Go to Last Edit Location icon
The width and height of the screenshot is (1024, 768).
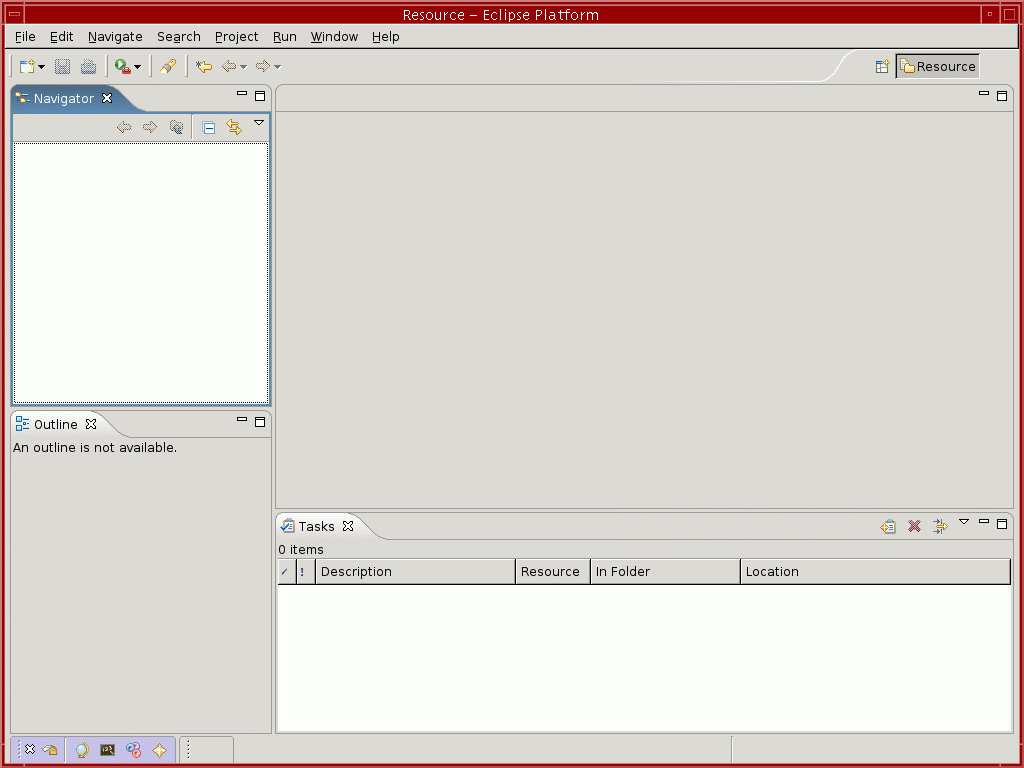(x=204, y=67)
